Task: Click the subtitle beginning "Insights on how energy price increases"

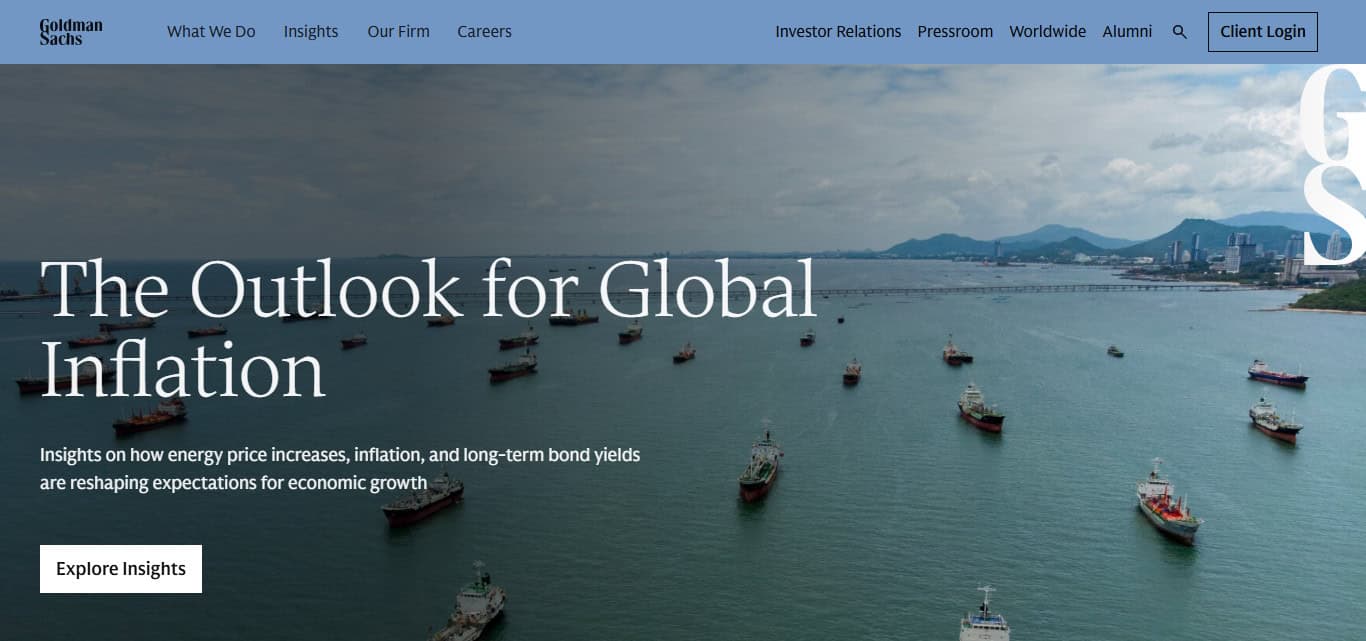Action: tap(340, 469)
